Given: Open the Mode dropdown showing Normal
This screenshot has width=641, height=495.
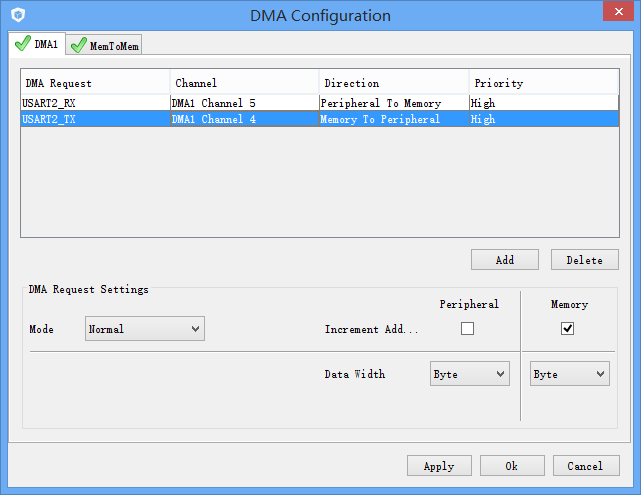Looking at the screenshot, I should coord(144,329).
